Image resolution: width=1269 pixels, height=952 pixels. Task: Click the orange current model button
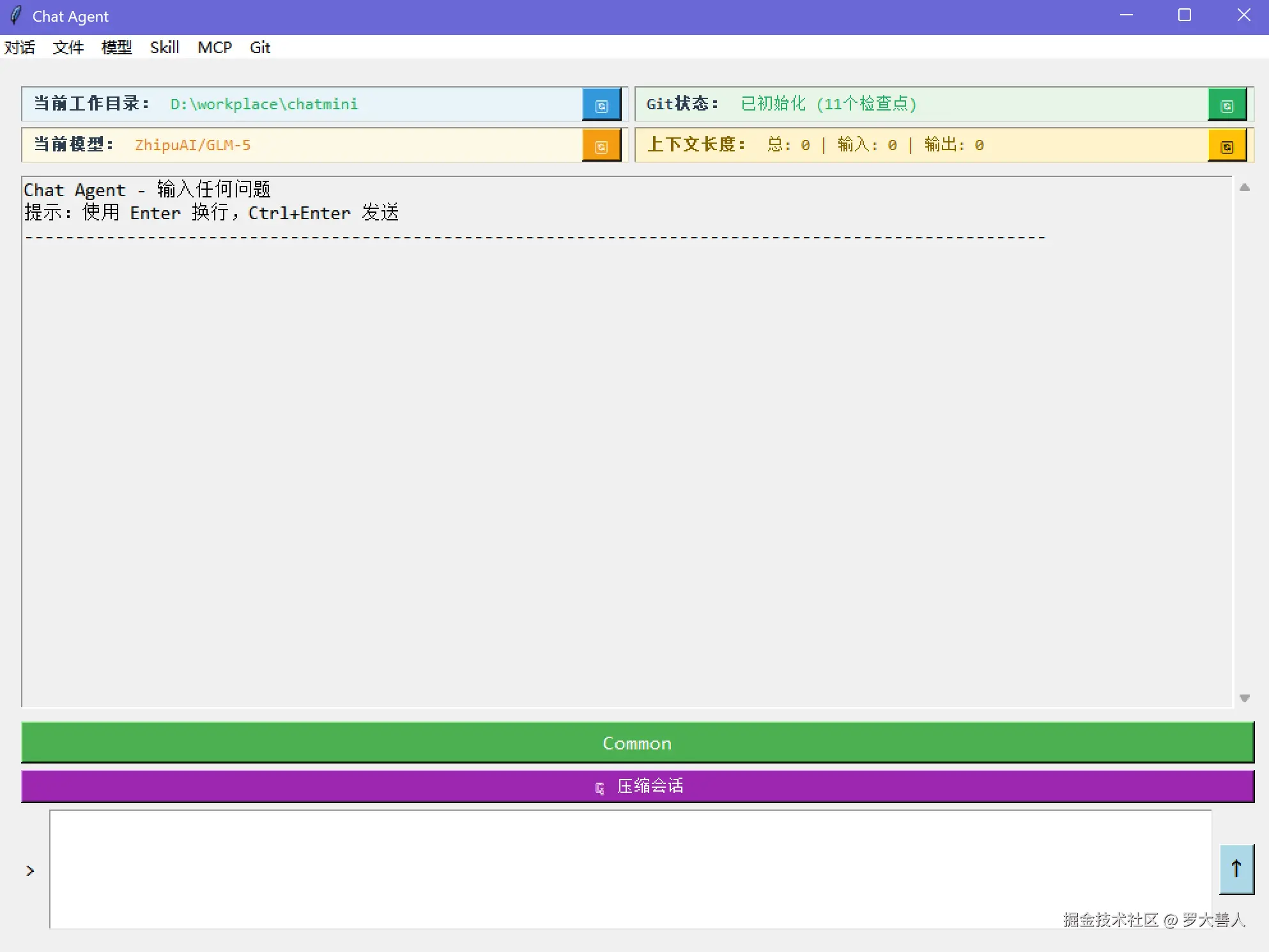coord(601,146)
